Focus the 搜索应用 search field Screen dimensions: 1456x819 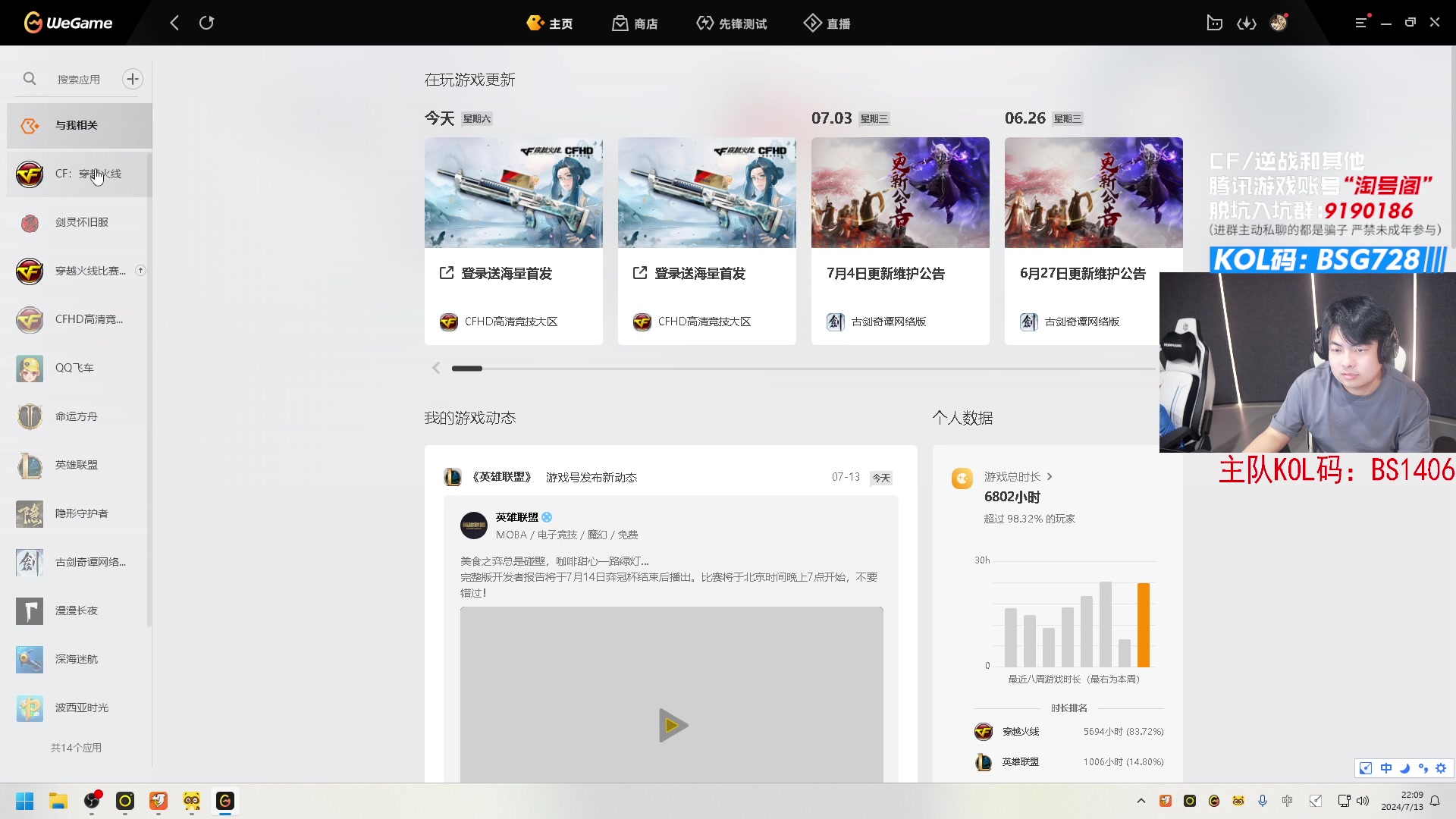[x=79, y=79]
